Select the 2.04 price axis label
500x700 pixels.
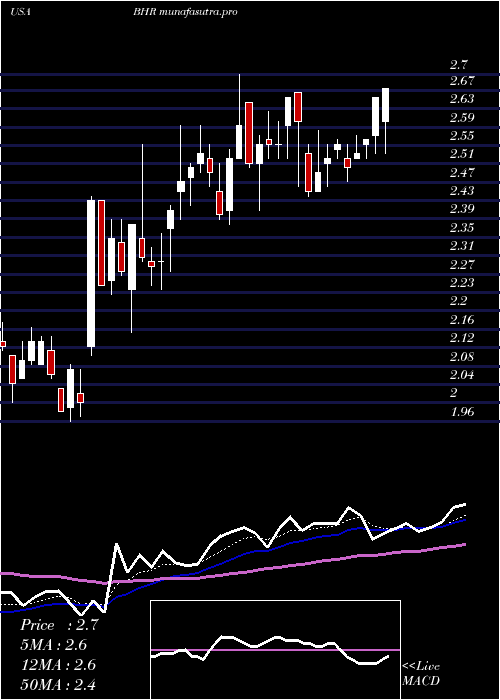[x=462, y=375]
